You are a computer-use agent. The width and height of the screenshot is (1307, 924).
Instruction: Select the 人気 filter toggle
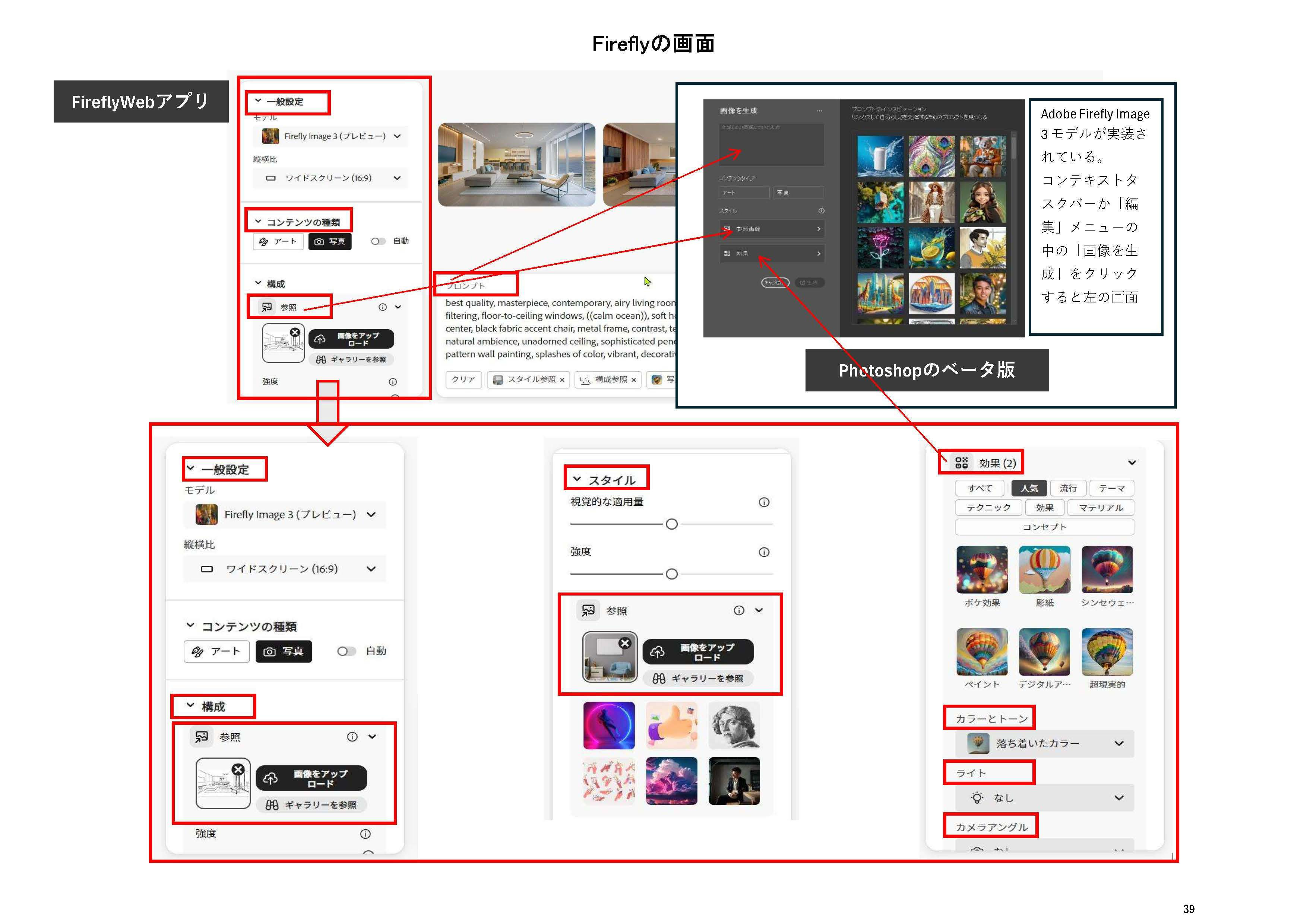[1029, 488]
